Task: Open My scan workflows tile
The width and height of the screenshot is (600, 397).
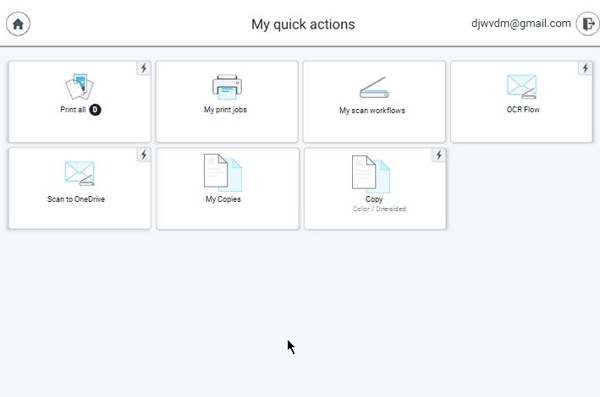Action: pos(374,102)
